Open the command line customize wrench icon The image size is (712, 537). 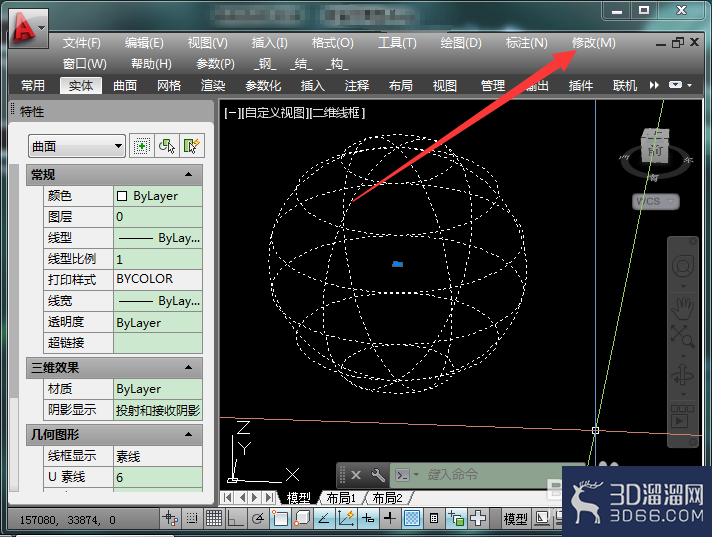tap(378, 475)
